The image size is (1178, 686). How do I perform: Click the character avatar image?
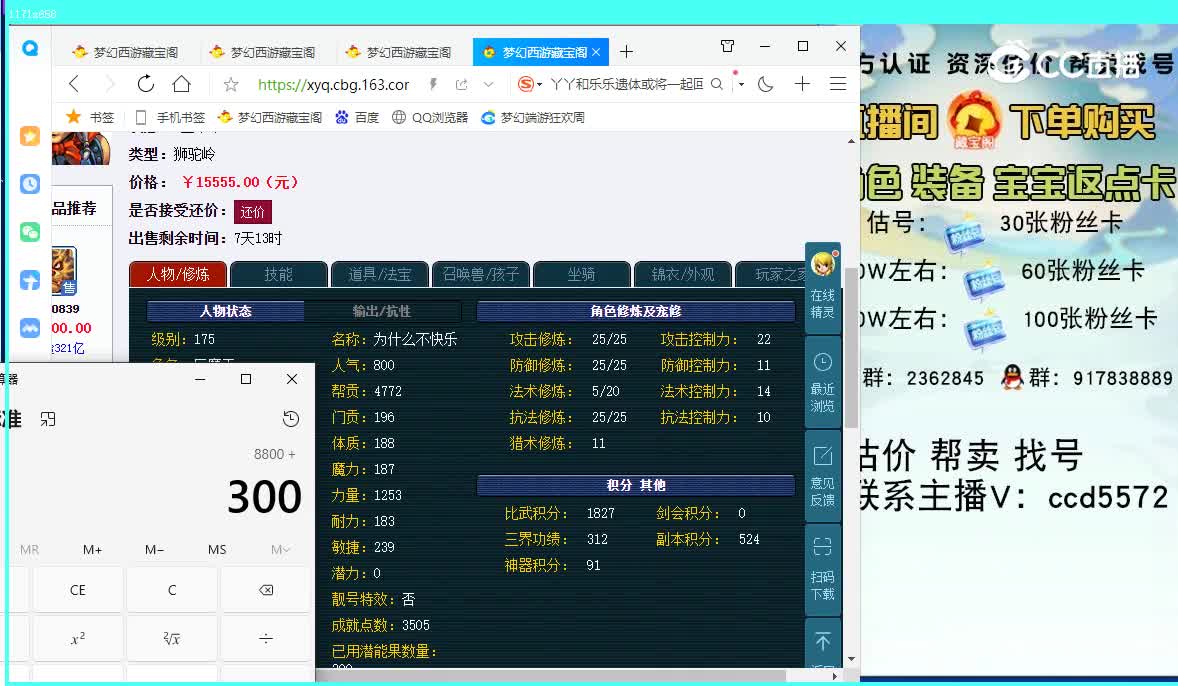point(80,148)
